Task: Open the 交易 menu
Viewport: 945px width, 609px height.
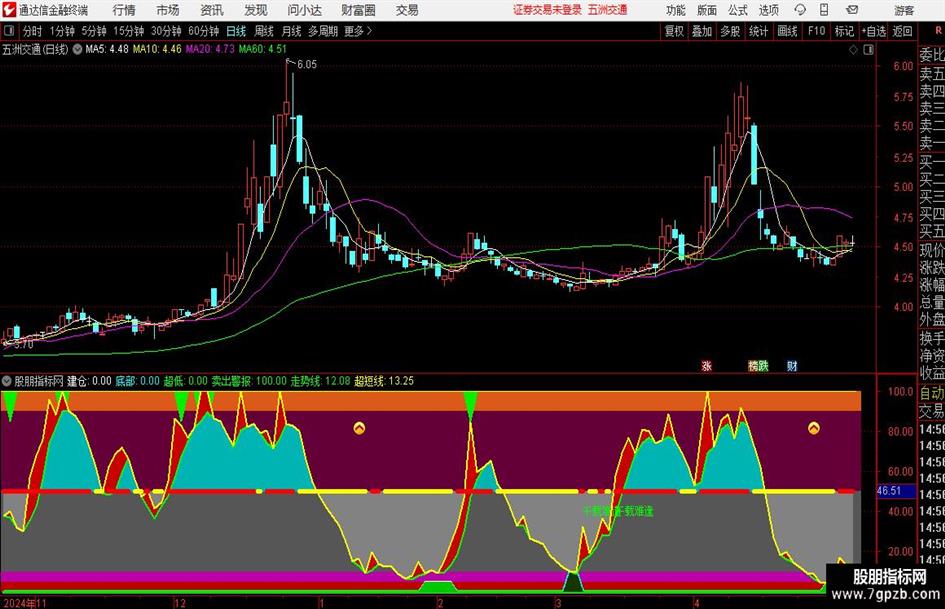Action: [x=407, y=10]
